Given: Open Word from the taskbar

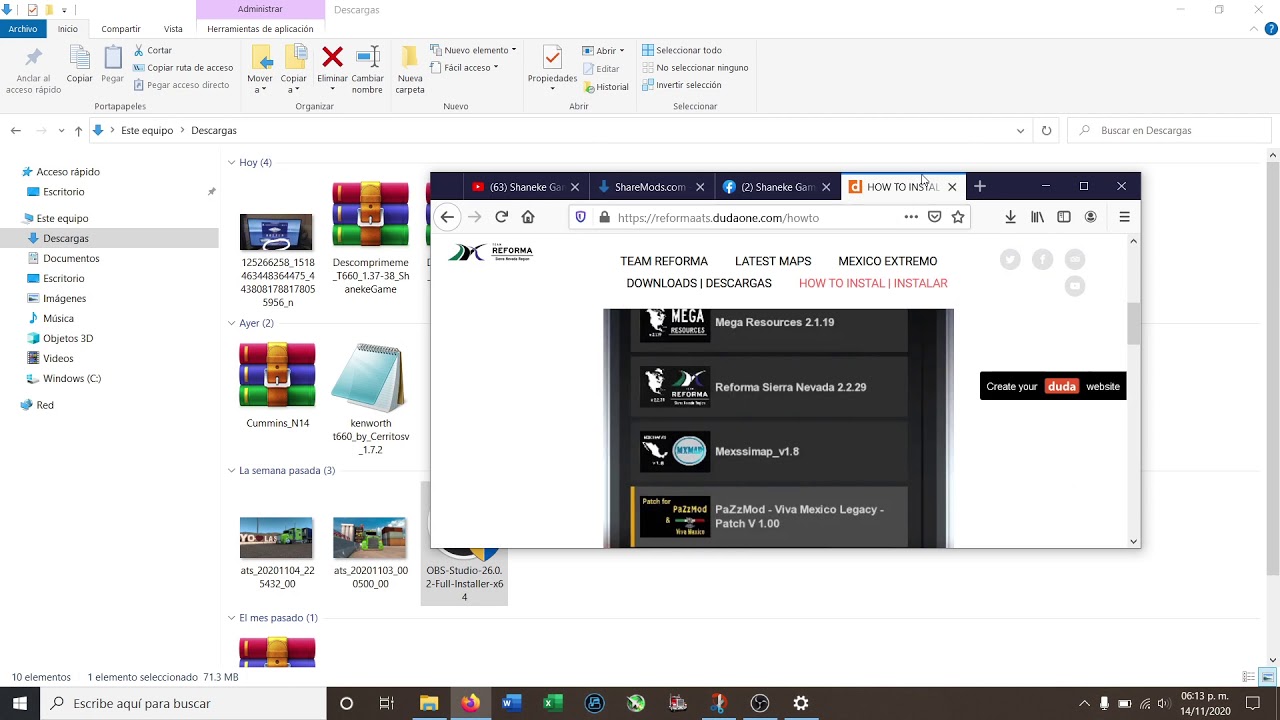Looking at the screenshot, I should coord(512,703).
